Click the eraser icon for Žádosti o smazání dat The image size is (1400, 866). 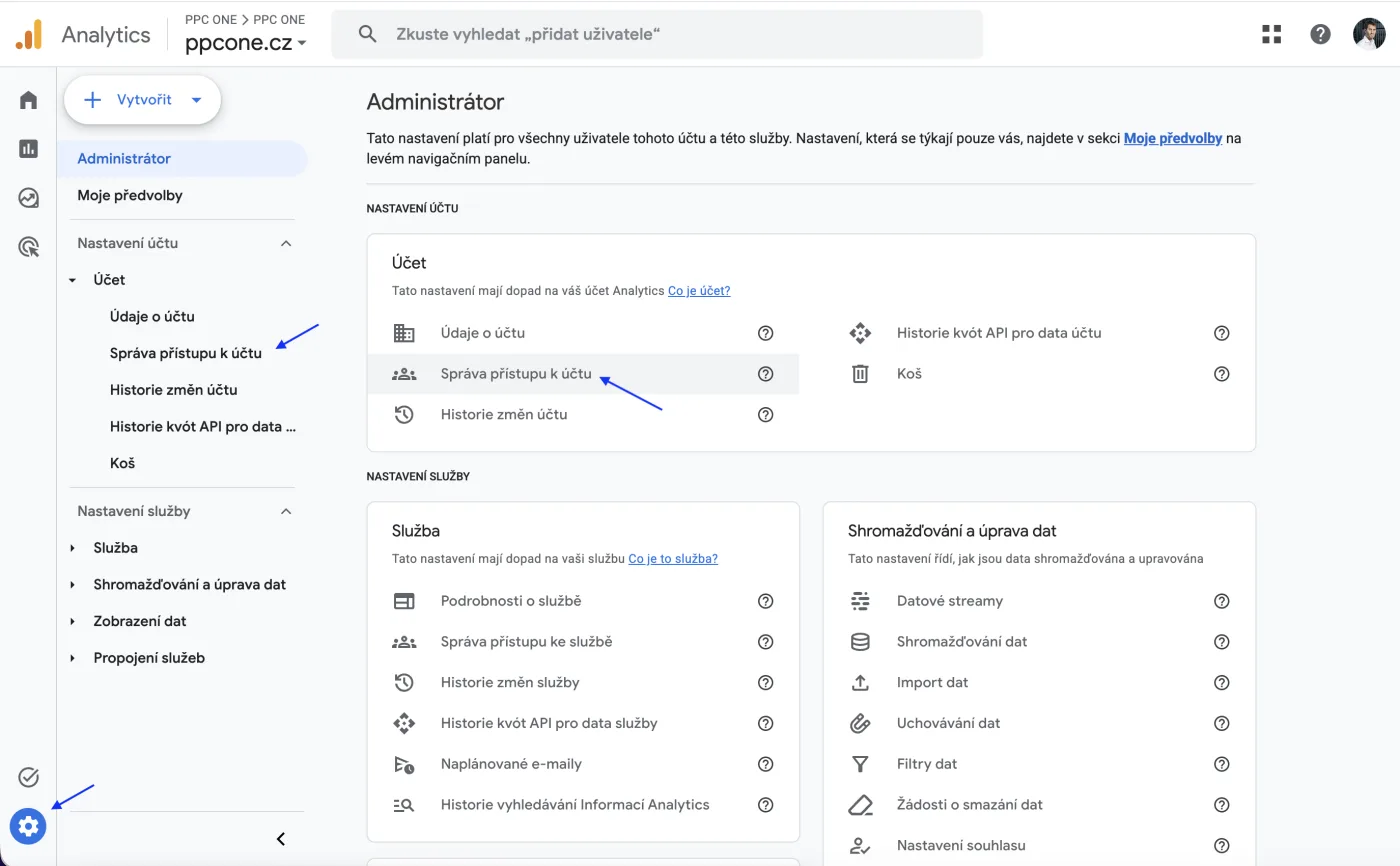(x=860, y=805)
